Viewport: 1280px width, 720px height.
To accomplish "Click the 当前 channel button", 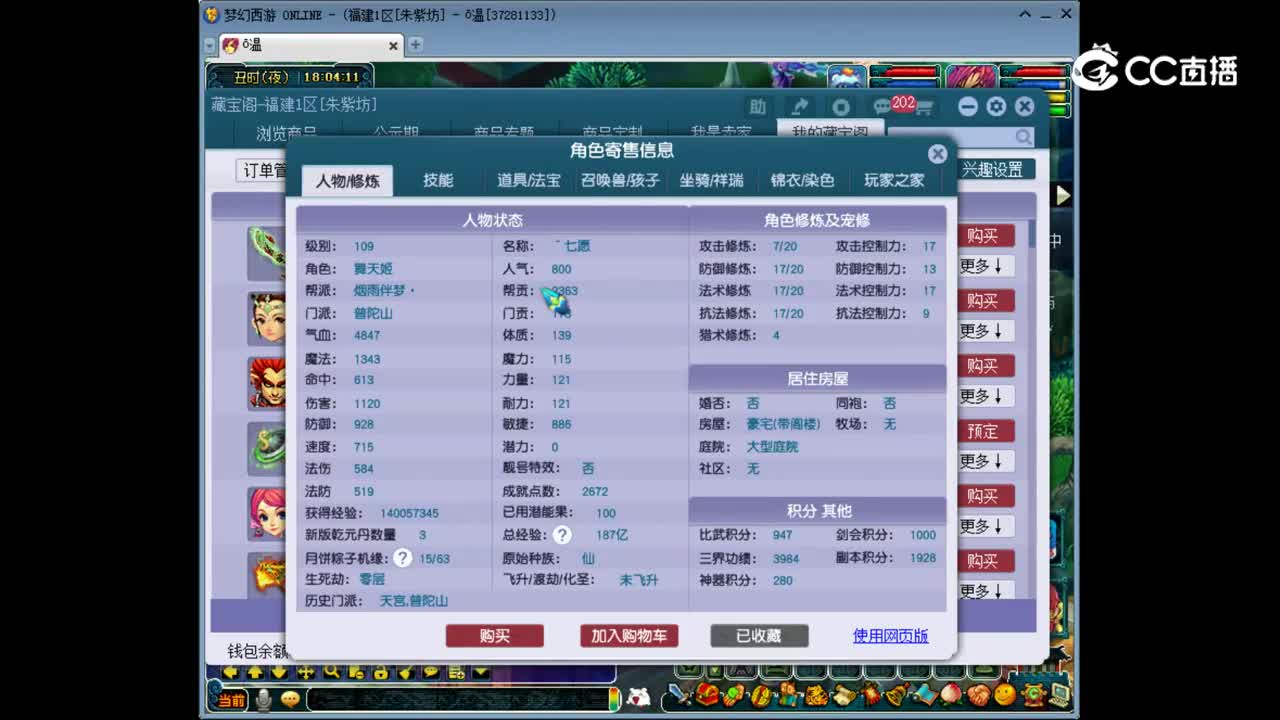I will [x=231, y=700].
